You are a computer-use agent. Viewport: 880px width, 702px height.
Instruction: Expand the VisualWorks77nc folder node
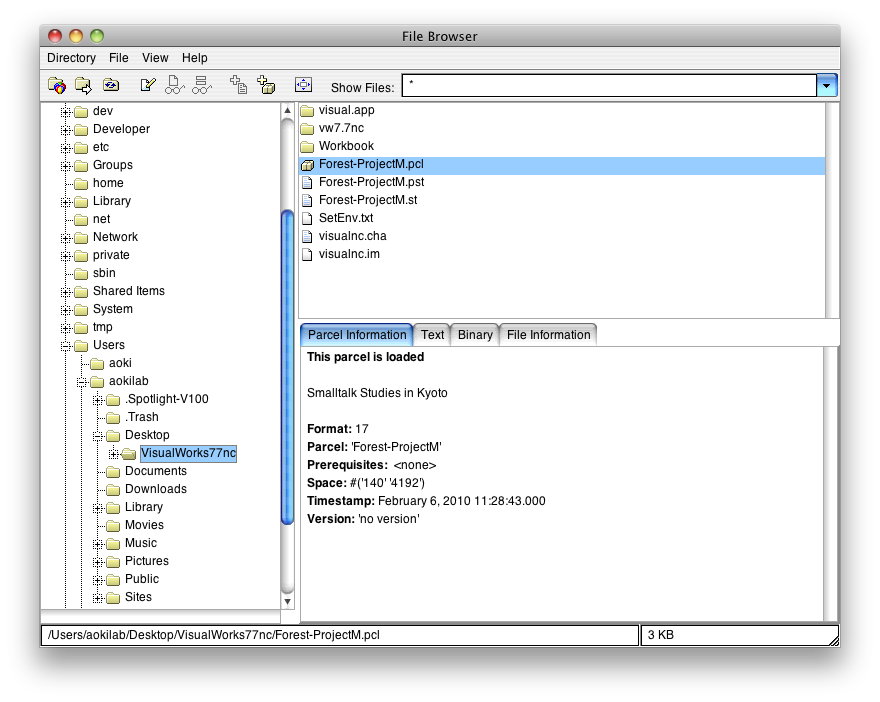114,453
